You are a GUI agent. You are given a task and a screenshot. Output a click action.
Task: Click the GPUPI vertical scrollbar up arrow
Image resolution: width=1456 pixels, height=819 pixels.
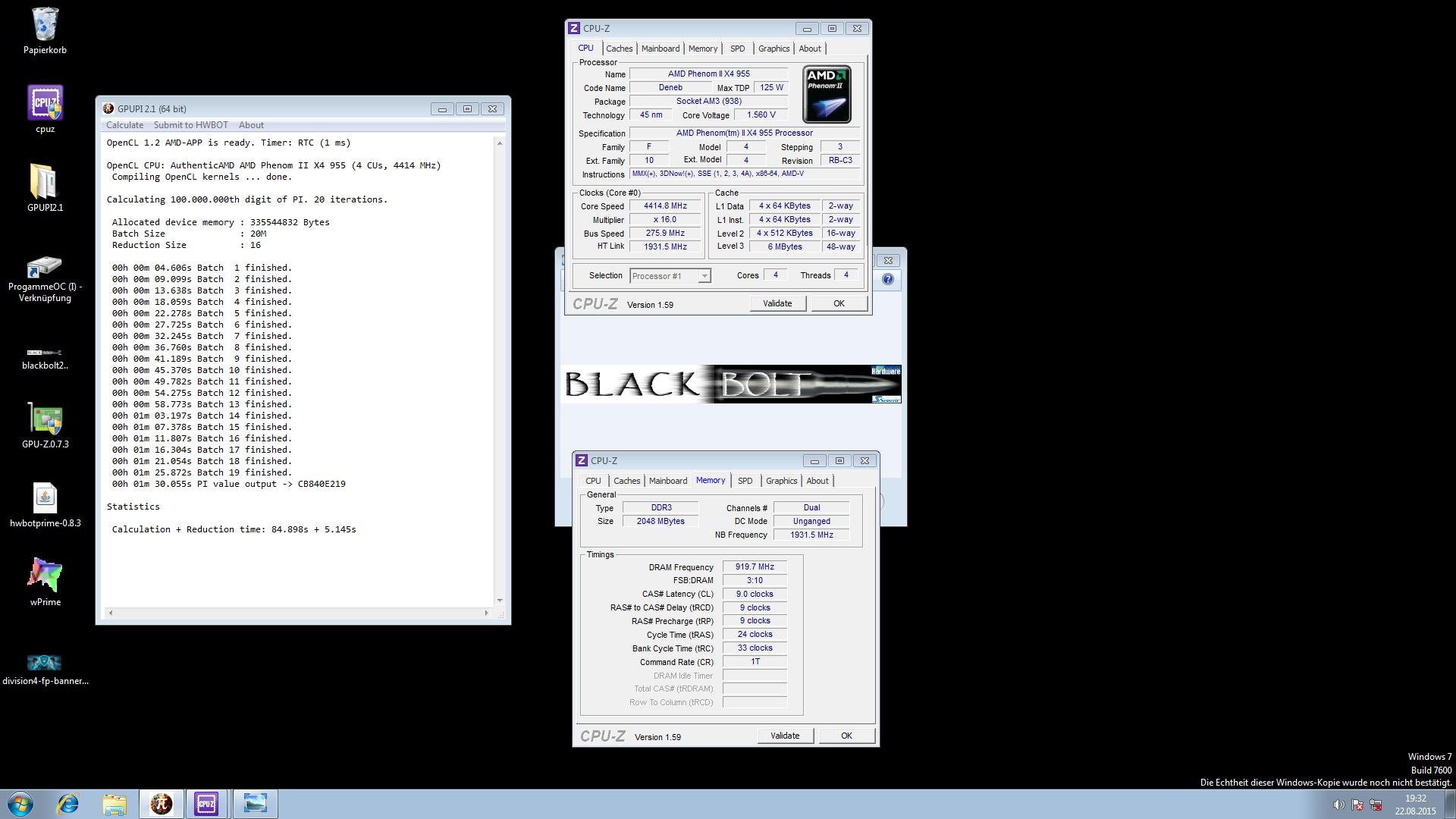click(x=499, y=143)
